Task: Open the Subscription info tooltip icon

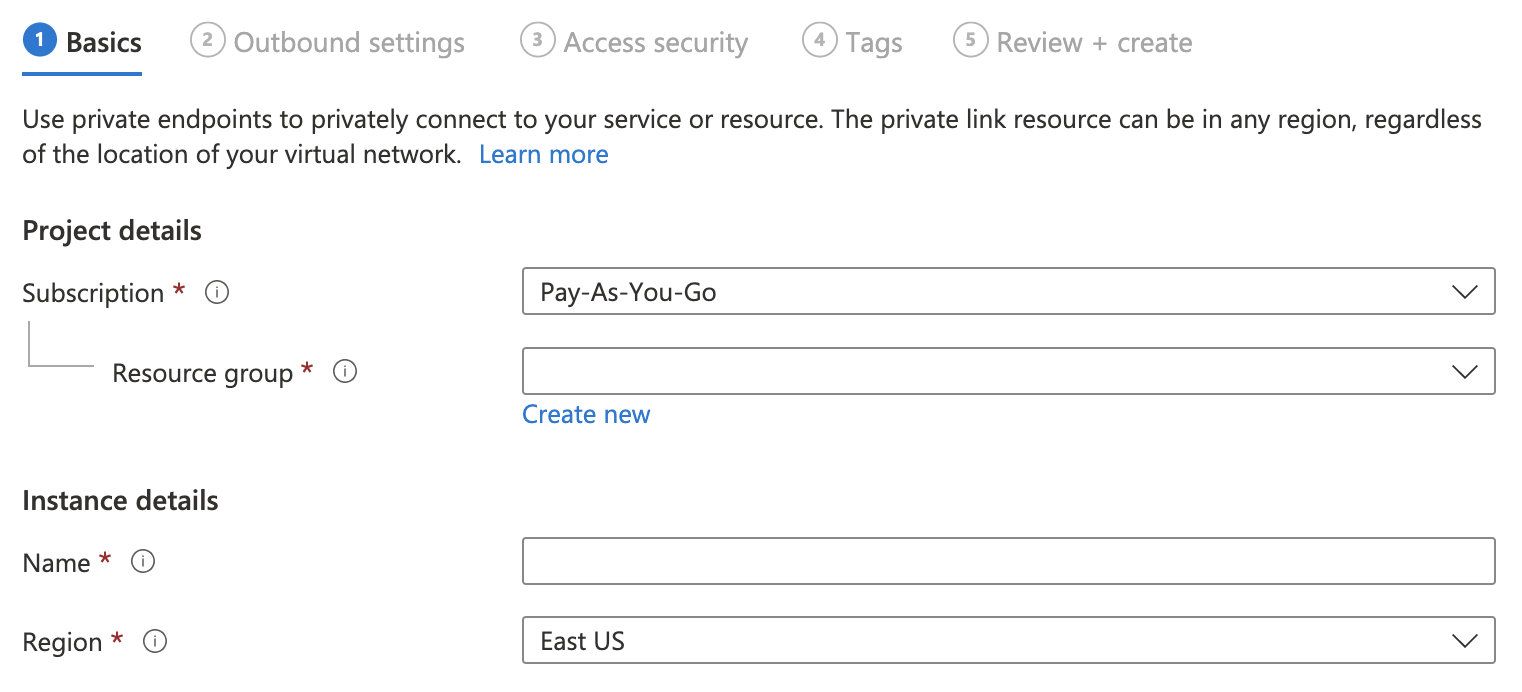Action: [216, 292]
